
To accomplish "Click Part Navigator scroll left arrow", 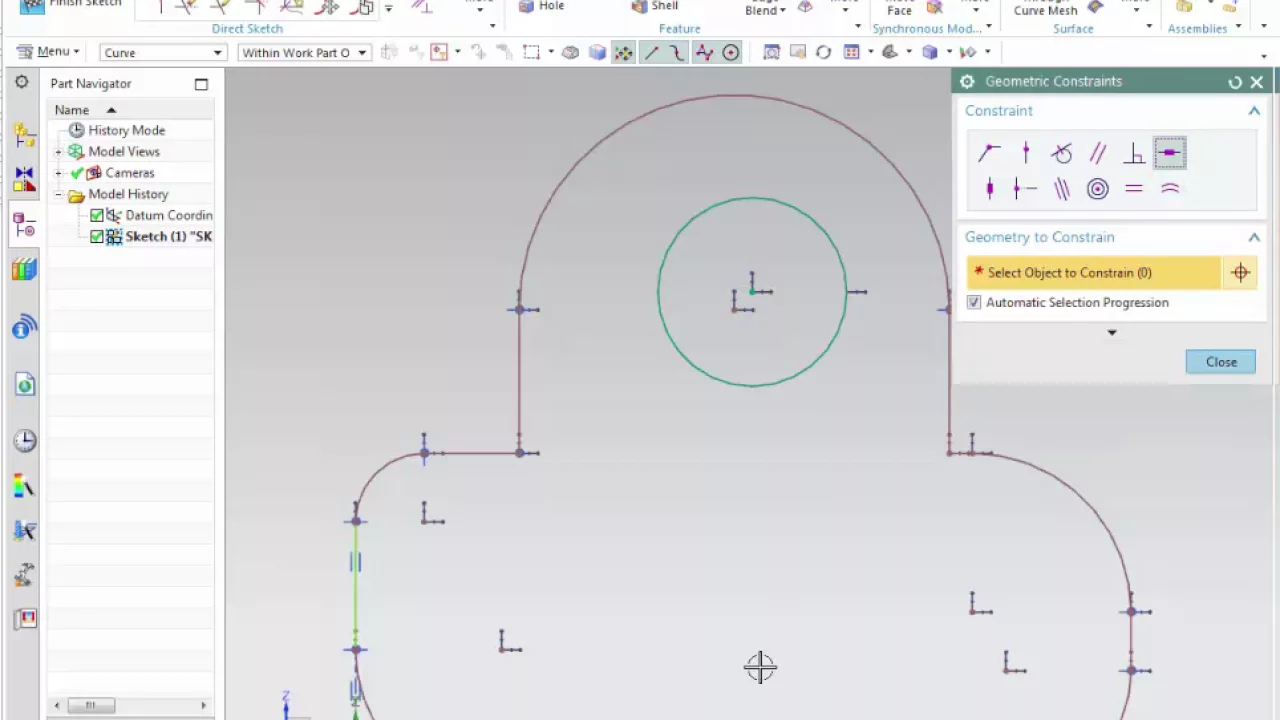I will coord(56,705).
